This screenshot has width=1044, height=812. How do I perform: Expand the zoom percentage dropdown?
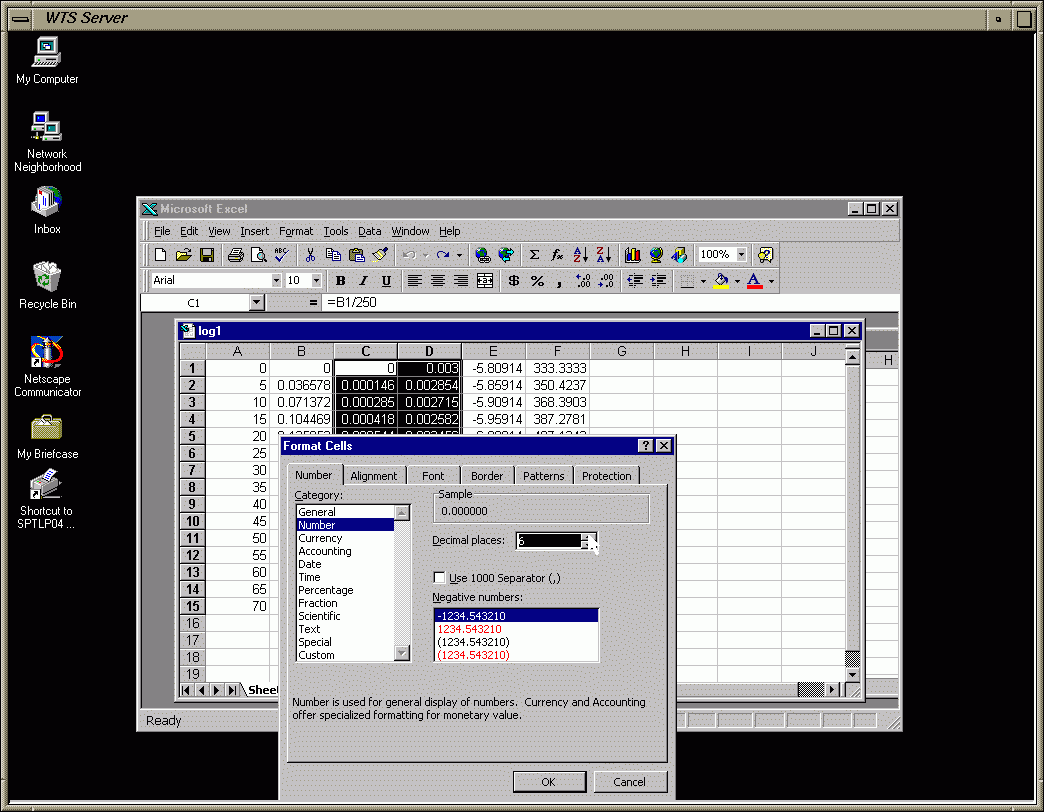pyautogui.click(x=741, y=255)
